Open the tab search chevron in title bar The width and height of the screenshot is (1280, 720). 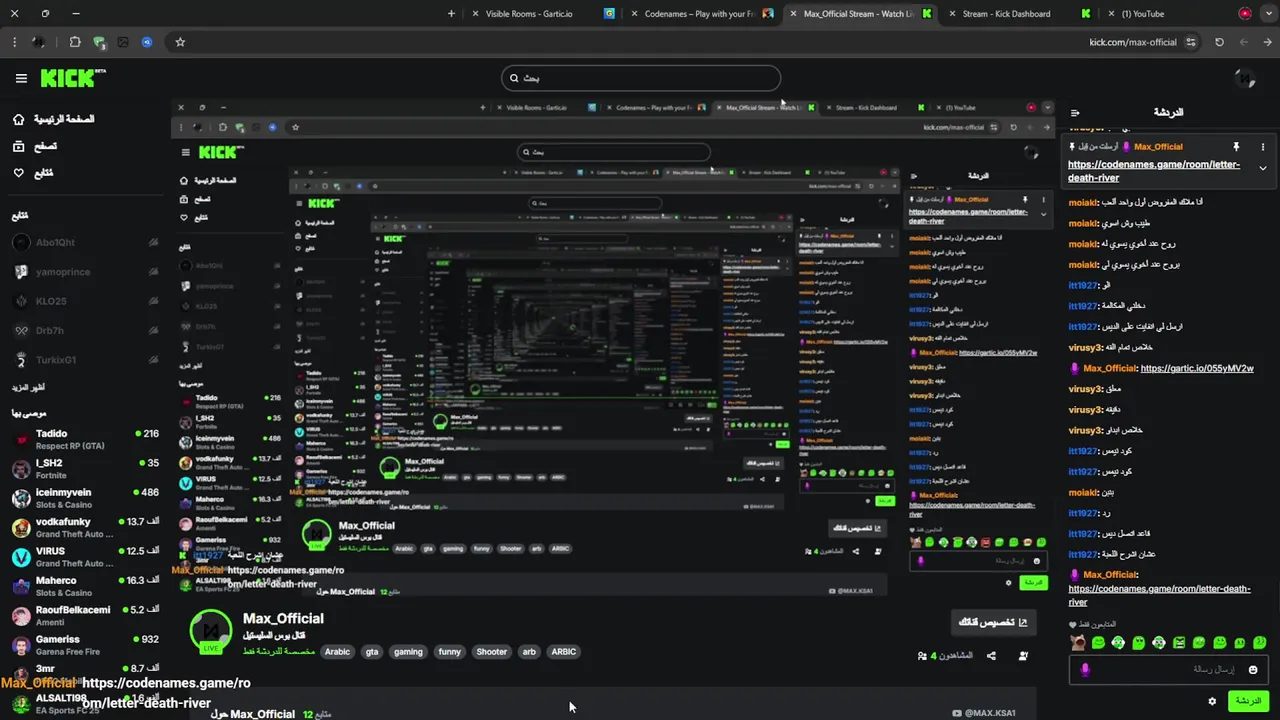(1268, 14)
